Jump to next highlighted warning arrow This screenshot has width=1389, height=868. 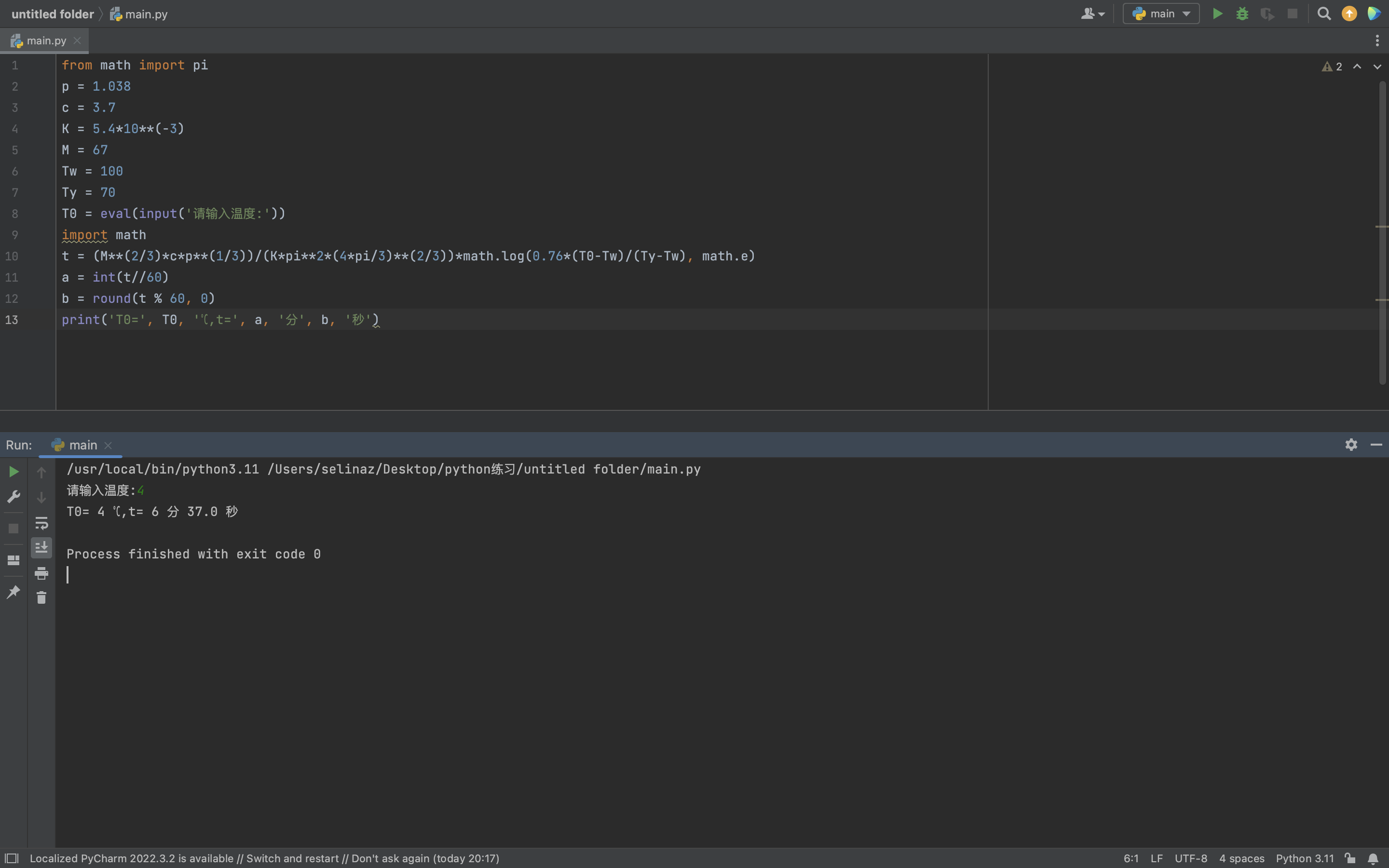[1377, 67]
